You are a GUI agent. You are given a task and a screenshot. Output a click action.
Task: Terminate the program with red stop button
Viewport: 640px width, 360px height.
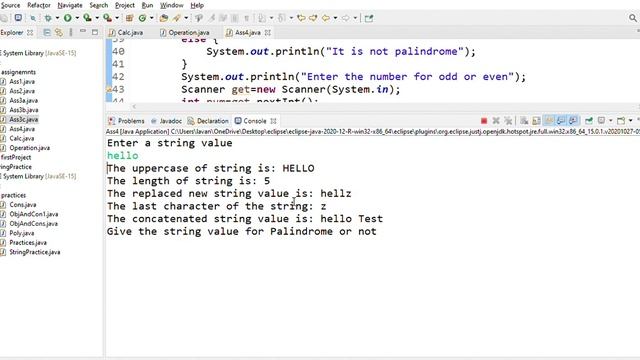484,121
